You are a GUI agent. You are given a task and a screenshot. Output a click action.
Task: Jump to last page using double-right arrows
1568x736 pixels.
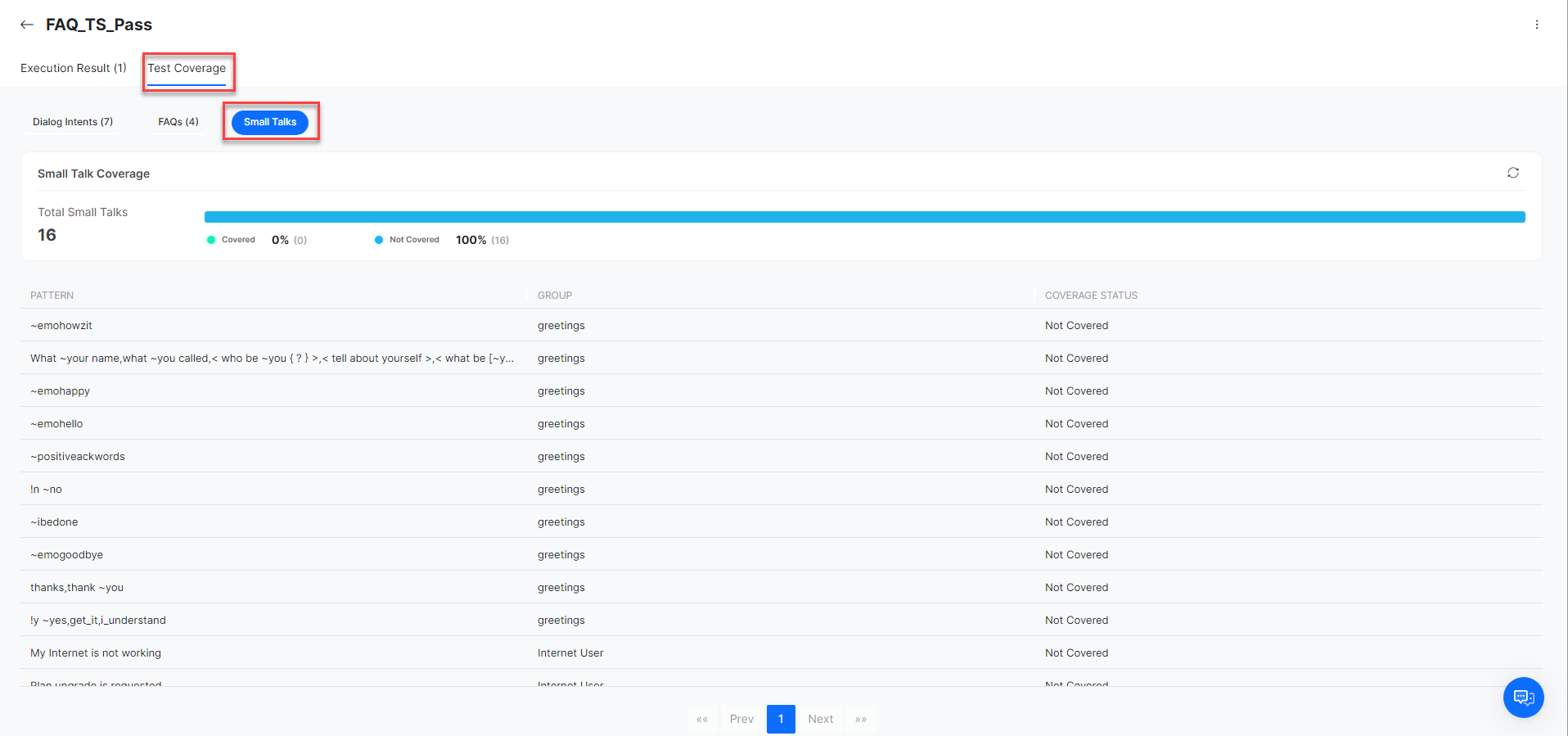pyautogui.click(x=860, y=719)
